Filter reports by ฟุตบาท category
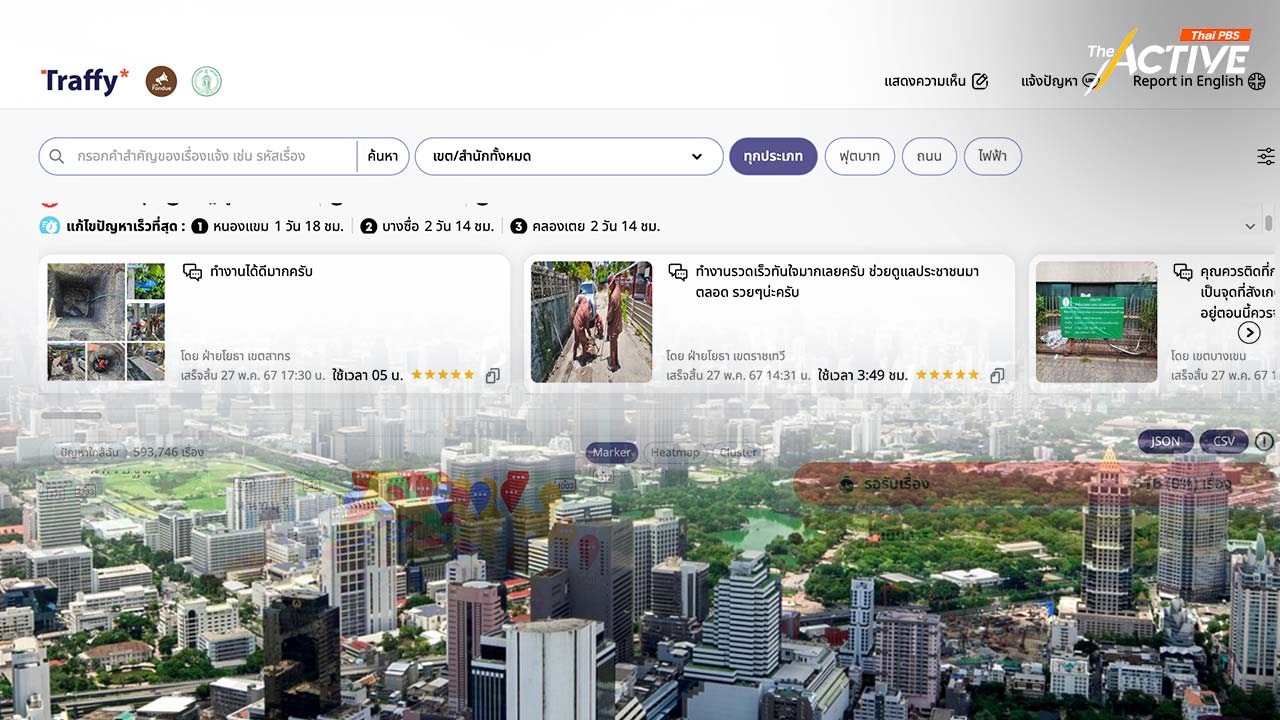 coord(859,156)
